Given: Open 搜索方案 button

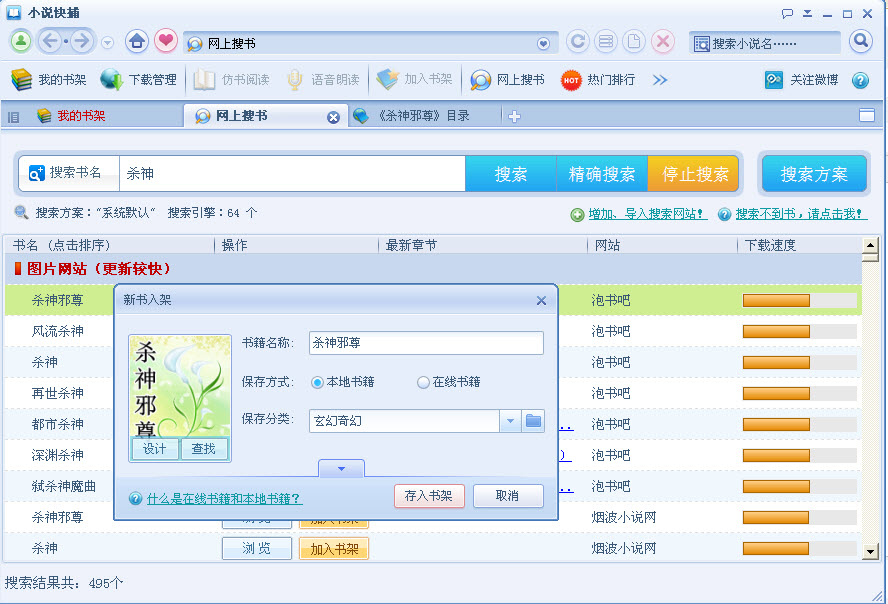Looking at the screenshot, I should click(814, 174).
